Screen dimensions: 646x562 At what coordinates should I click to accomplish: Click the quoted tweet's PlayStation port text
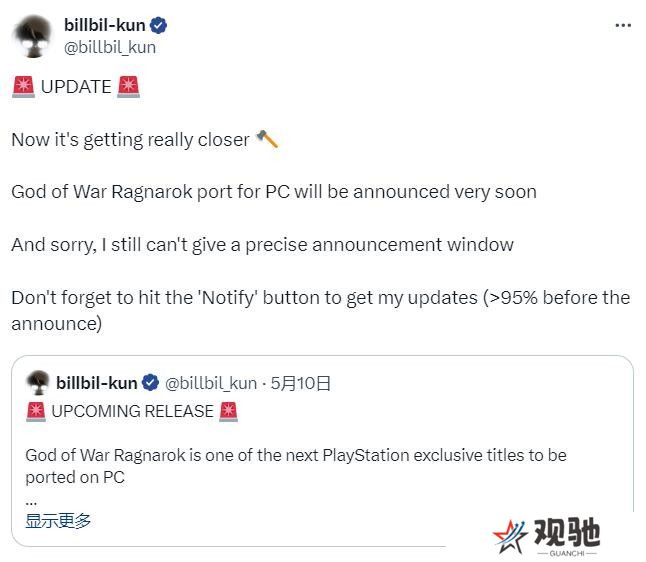click(296, 466)
